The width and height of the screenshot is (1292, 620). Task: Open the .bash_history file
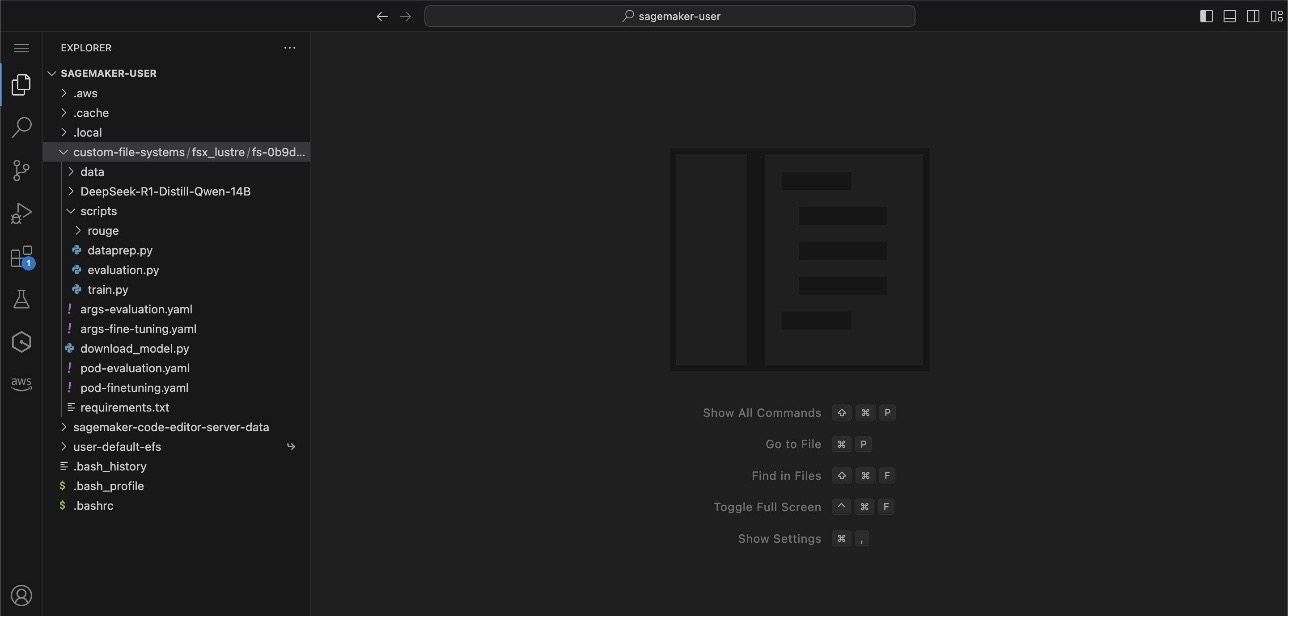coord(176,467)
